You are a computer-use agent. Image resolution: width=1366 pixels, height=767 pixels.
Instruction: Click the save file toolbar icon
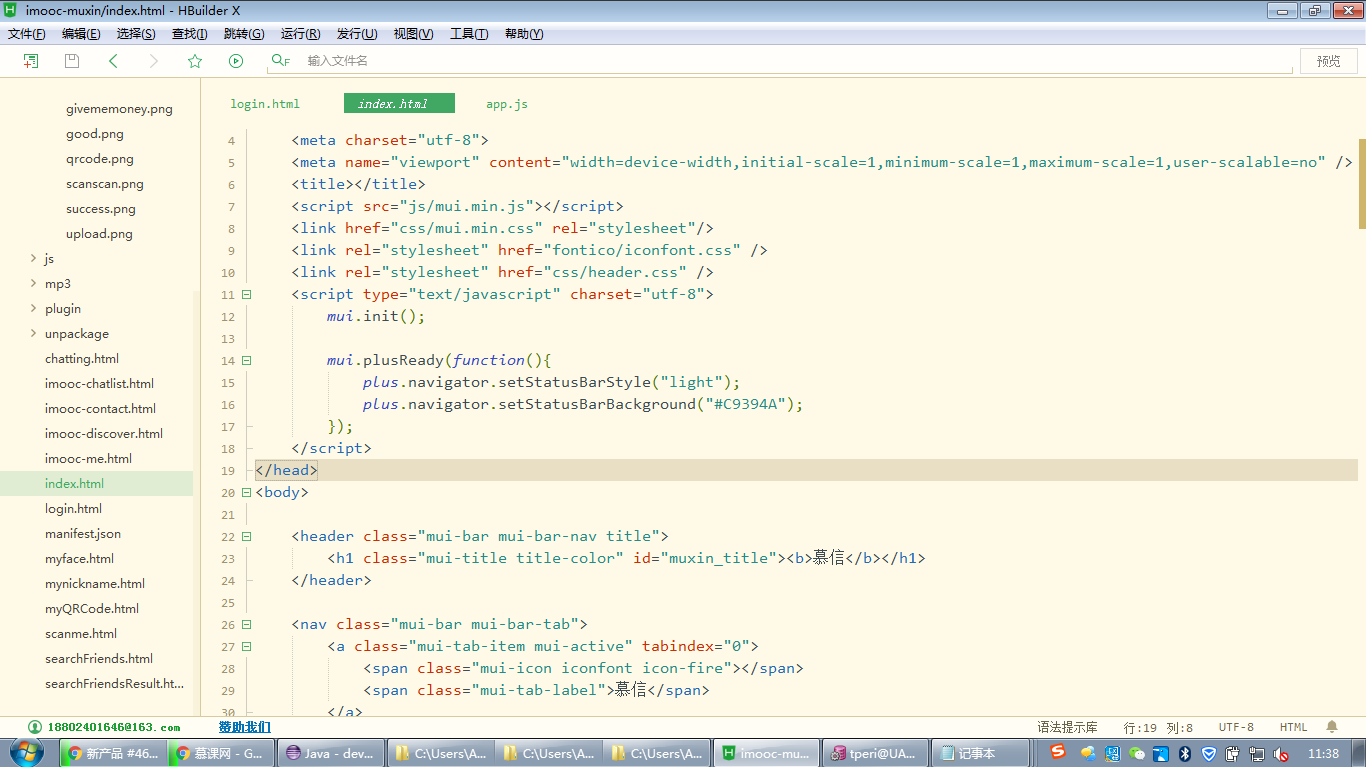point(72,61)
